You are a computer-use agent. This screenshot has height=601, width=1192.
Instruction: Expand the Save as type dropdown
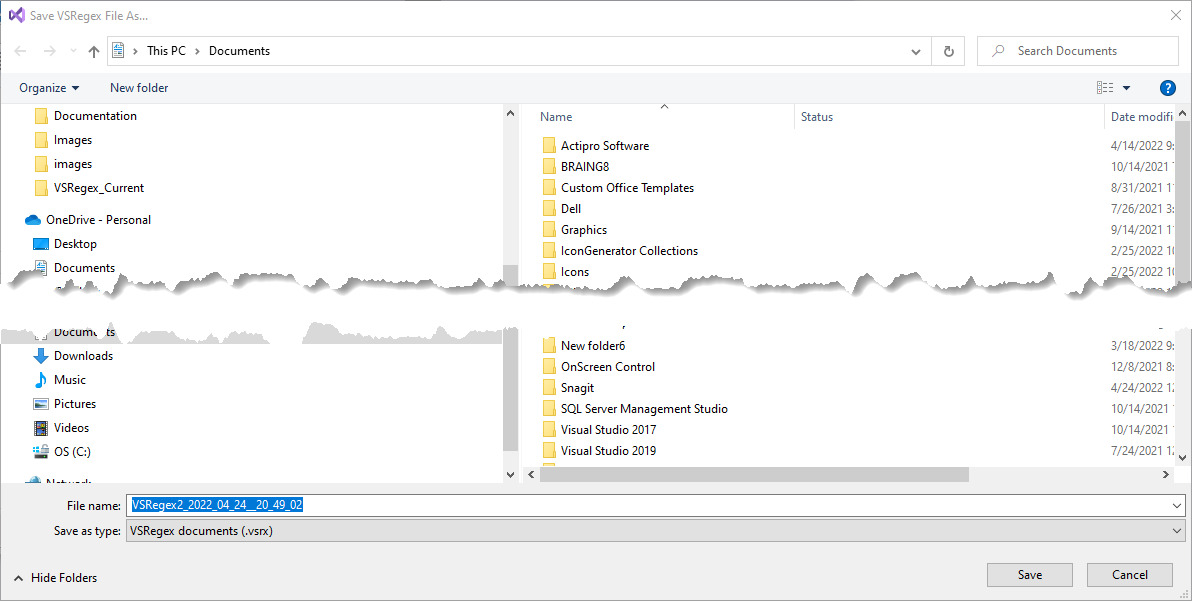tap(1176, 531)
